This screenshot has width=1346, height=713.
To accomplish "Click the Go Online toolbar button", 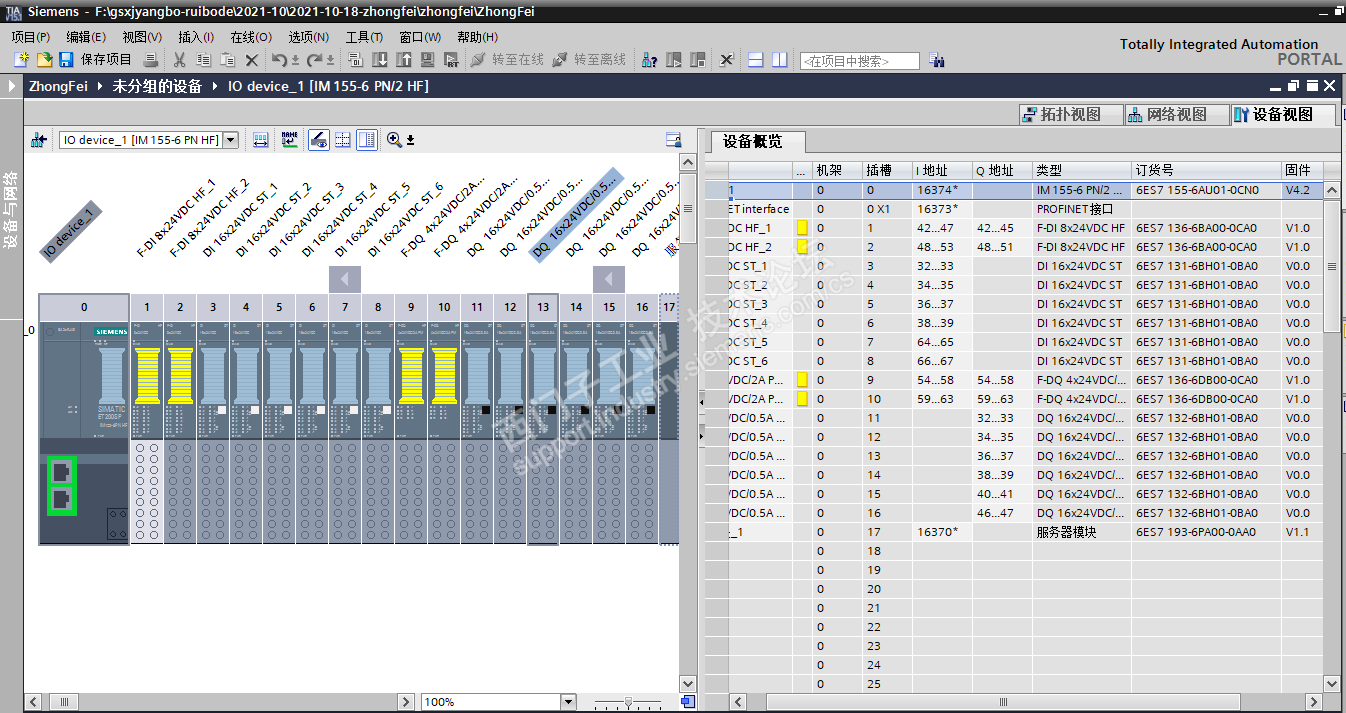I will (507, 60).
